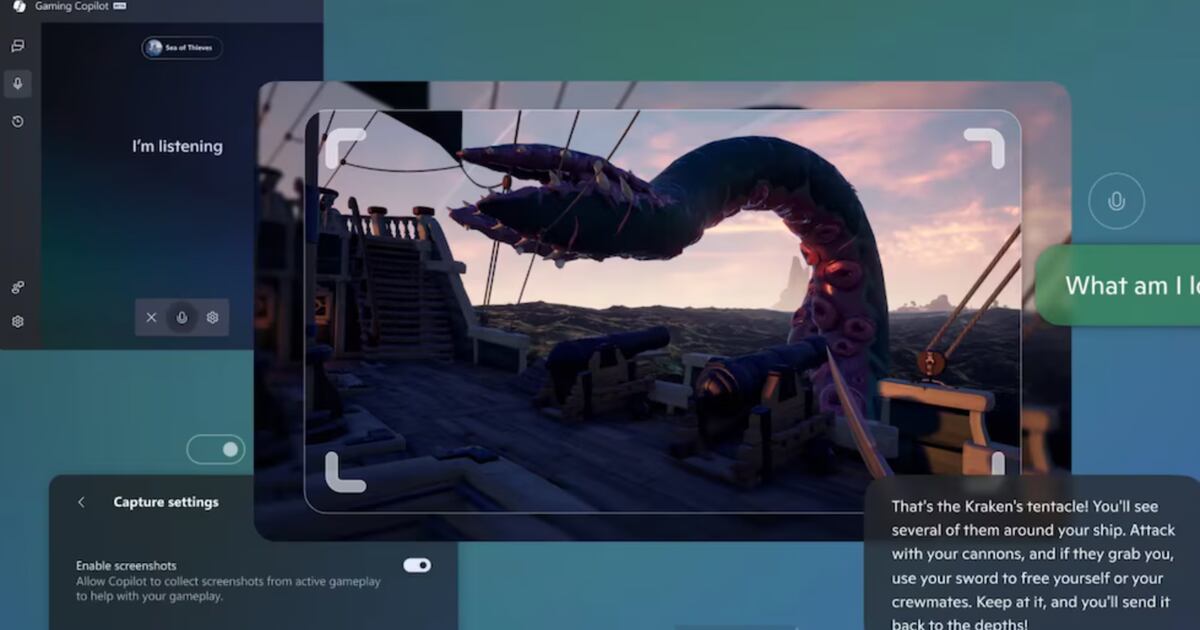This screenshot has height=630, width=1200.
Task: Open the chat icon in the Copilot sidebar
Action: (x=17, y=46)
